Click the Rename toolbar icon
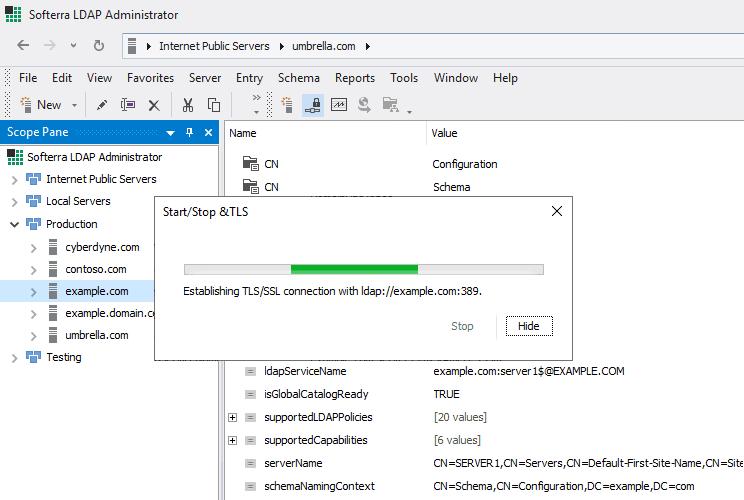 tap(128, 105)
